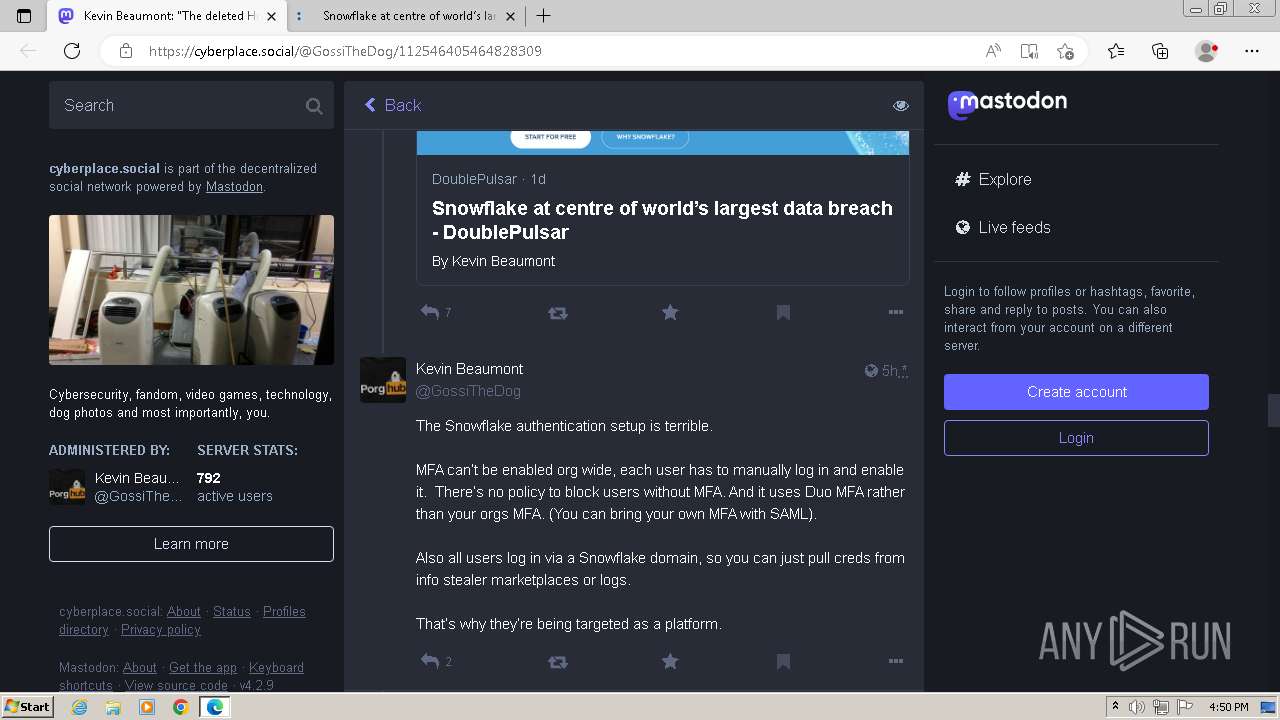The width and height of the screenshot is (1280, 720).
Task: Open the Keyboard shortcuts link
Action: [181, 677]
